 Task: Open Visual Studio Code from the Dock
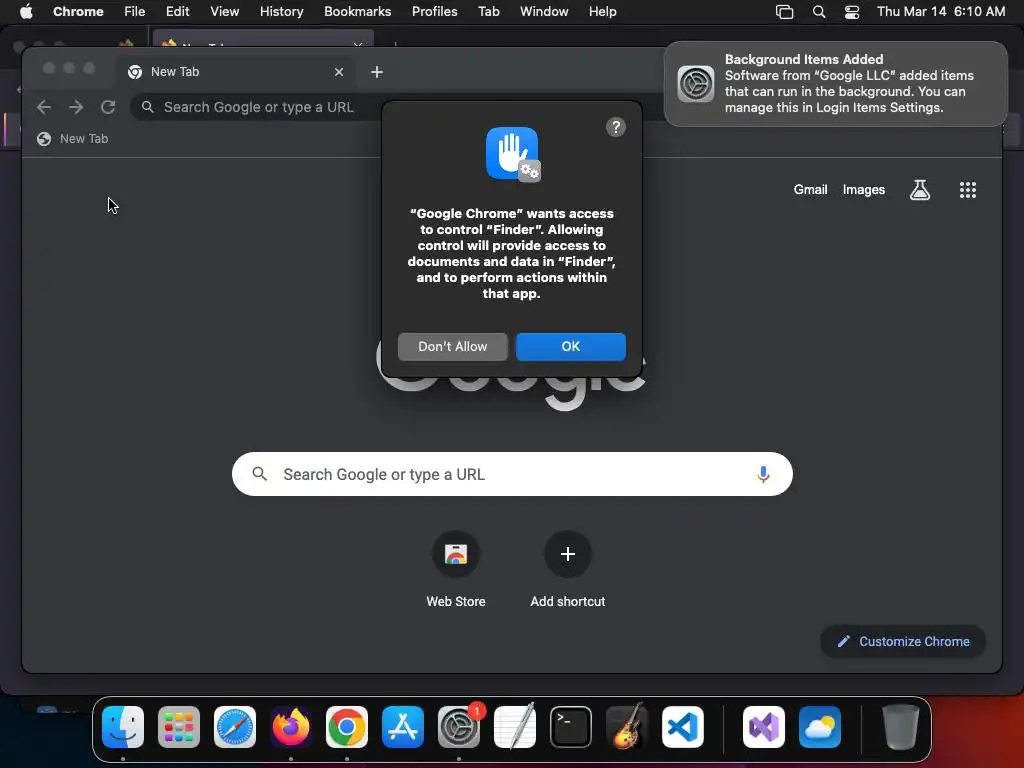[x=682, y=727]
